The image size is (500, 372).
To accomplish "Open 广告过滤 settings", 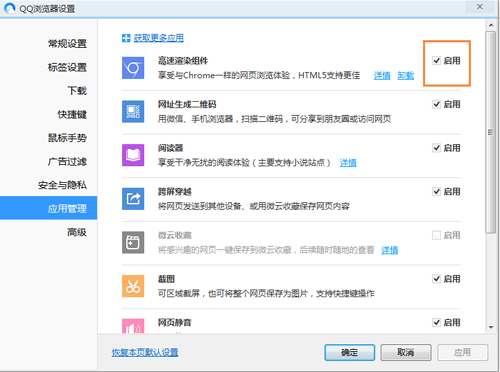I will click(x=67, y=162).
